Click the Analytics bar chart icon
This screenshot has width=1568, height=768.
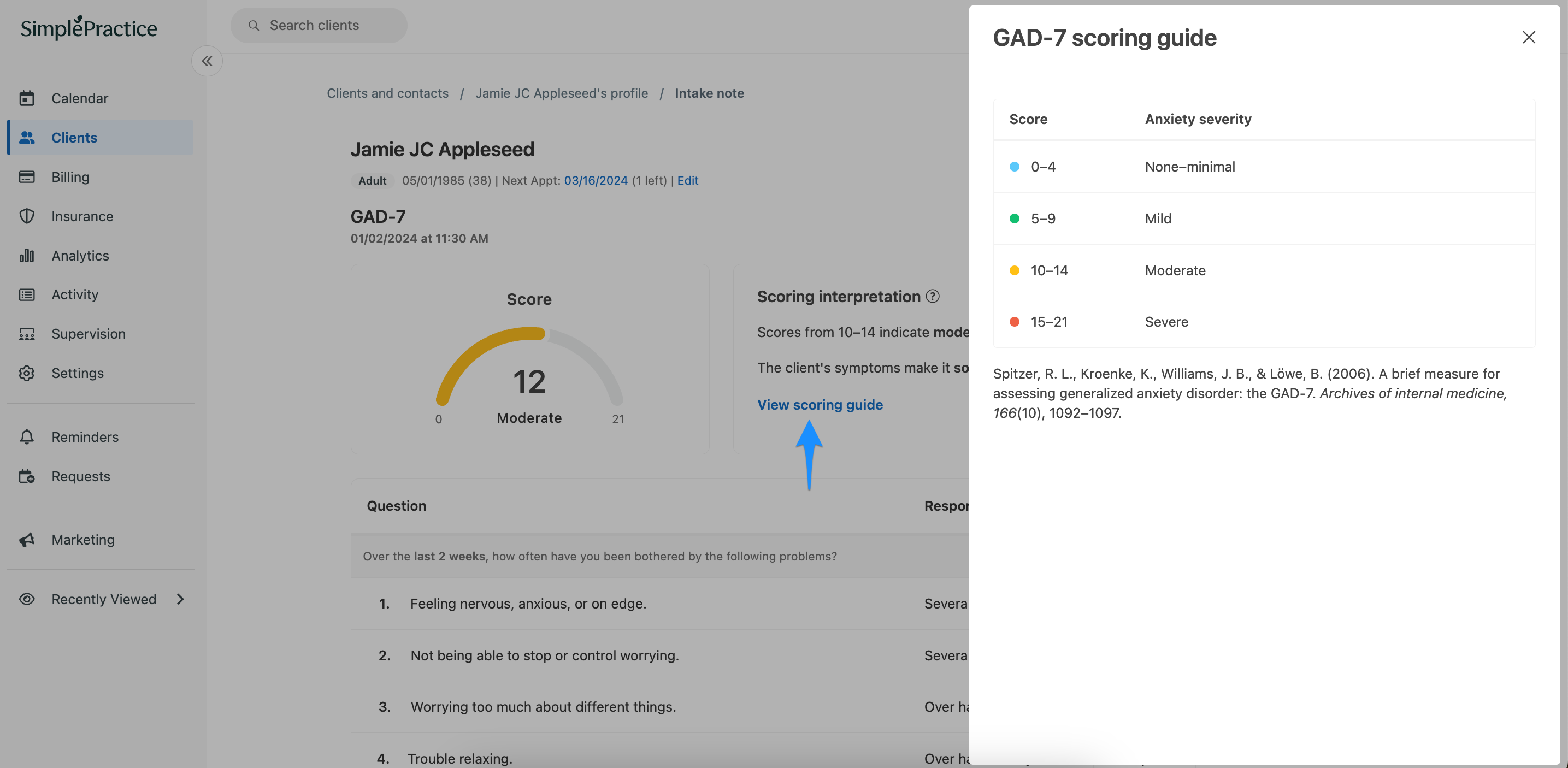point(27,256)
